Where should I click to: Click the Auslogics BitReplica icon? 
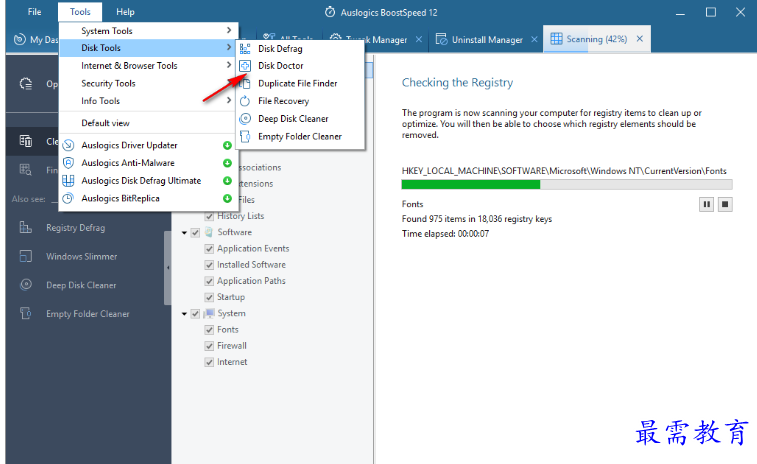point(69,198)
